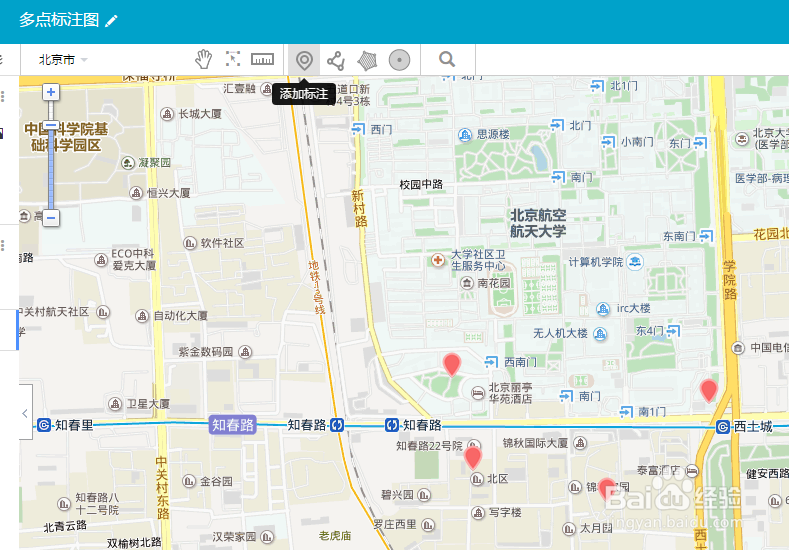Image resolution: width=789 pixels, height=550 pixels.
Task: Click the 罗庄西里 residential icon
Action: click(x=428, y=525)
